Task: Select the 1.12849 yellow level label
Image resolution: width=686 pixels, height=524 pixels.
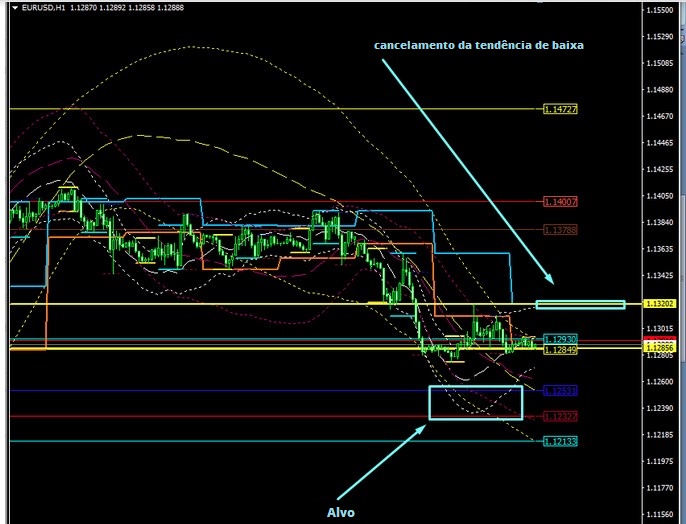Action: pos(560,349)
